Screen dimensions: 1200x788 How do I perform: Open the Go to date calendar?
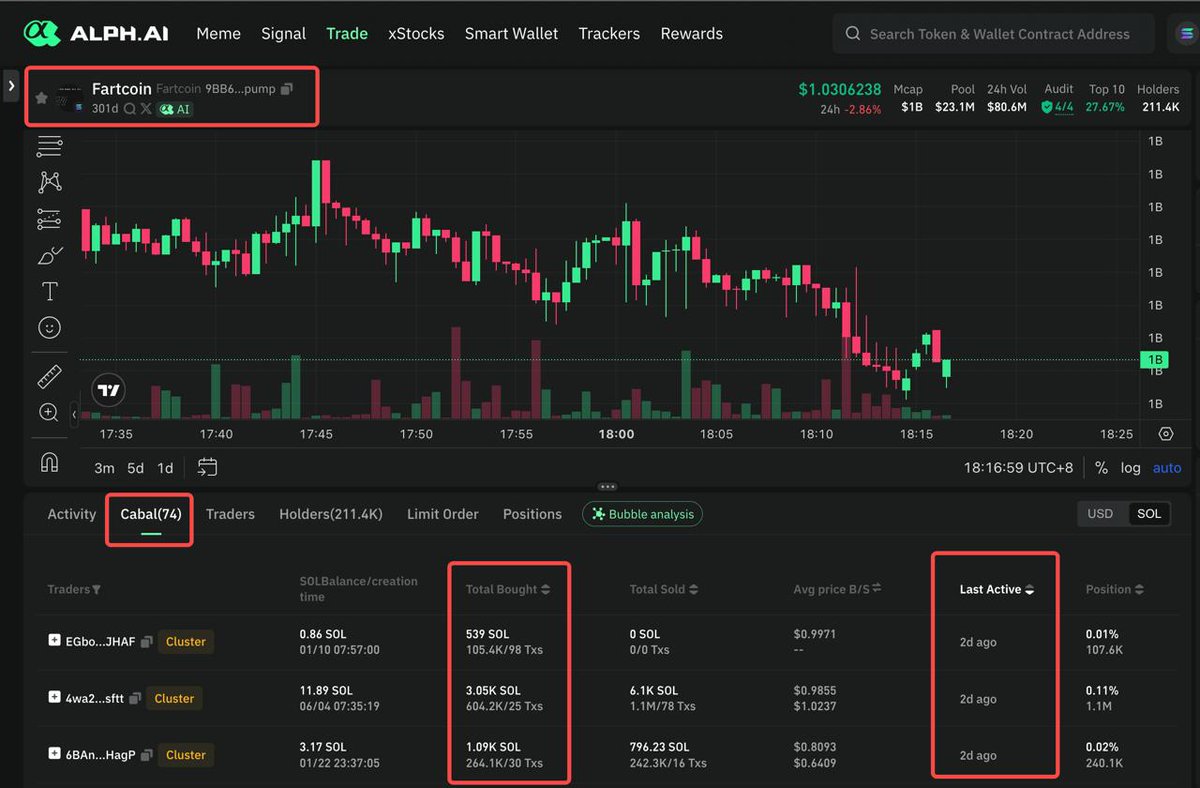click(x=207, y=467)
